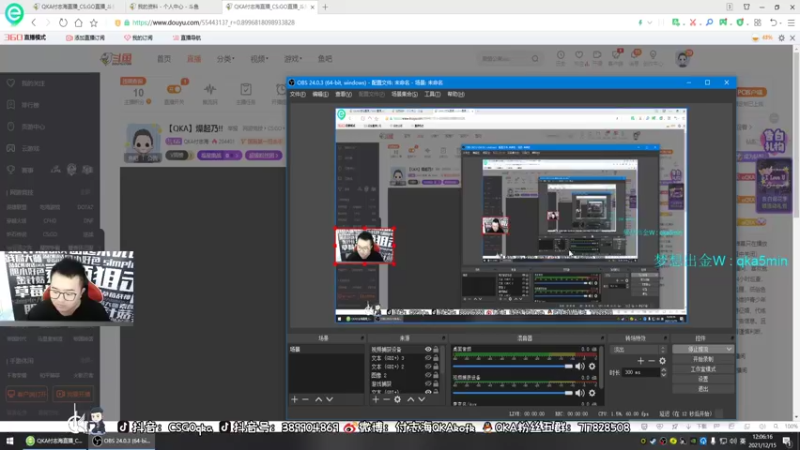Pop out the 来源 dock panel

pyautogui.click(x=443, y=338)
